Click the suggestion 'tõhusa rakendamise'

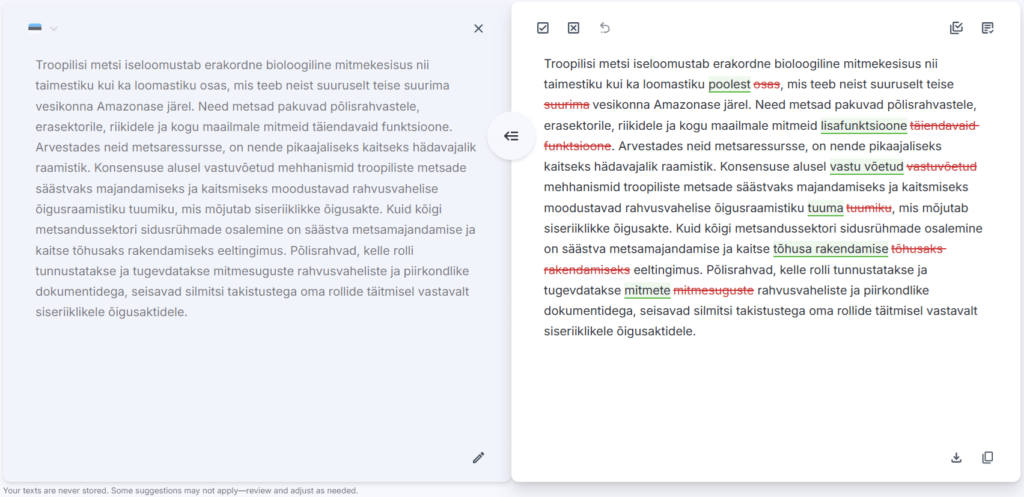tap(830, 249)
